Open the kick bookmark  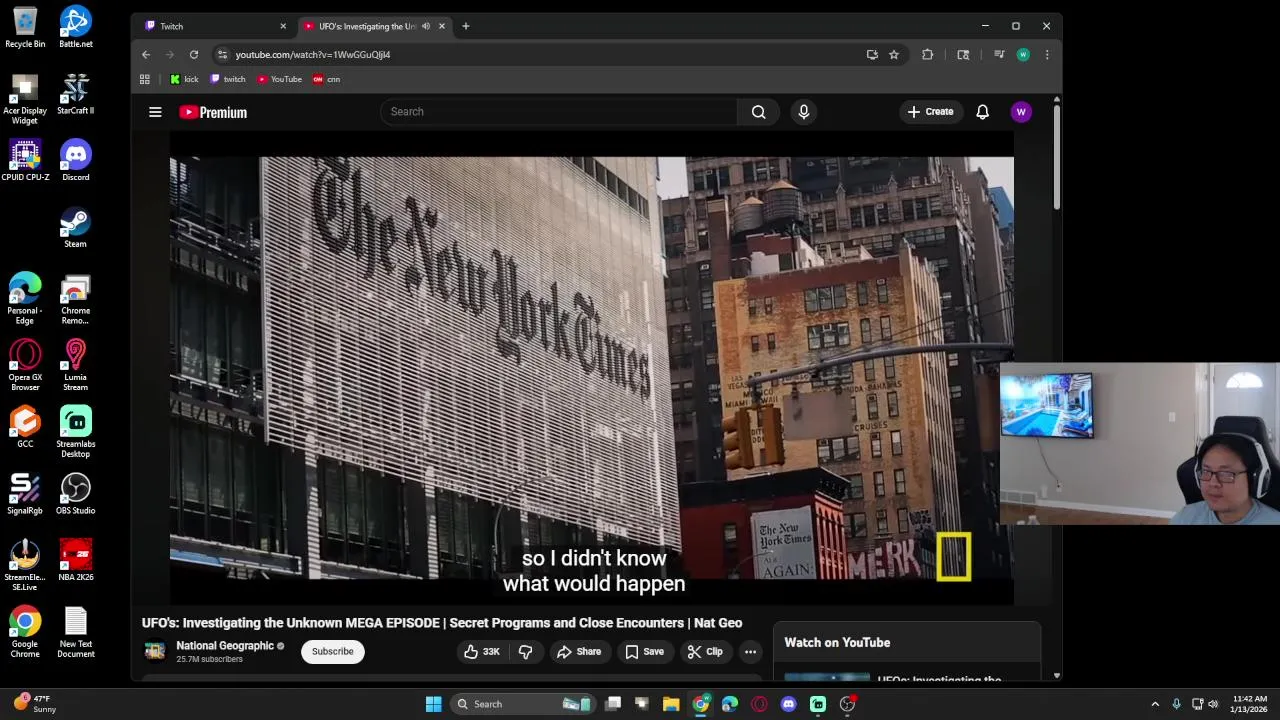pyautogui.click(x=184, y=79)
